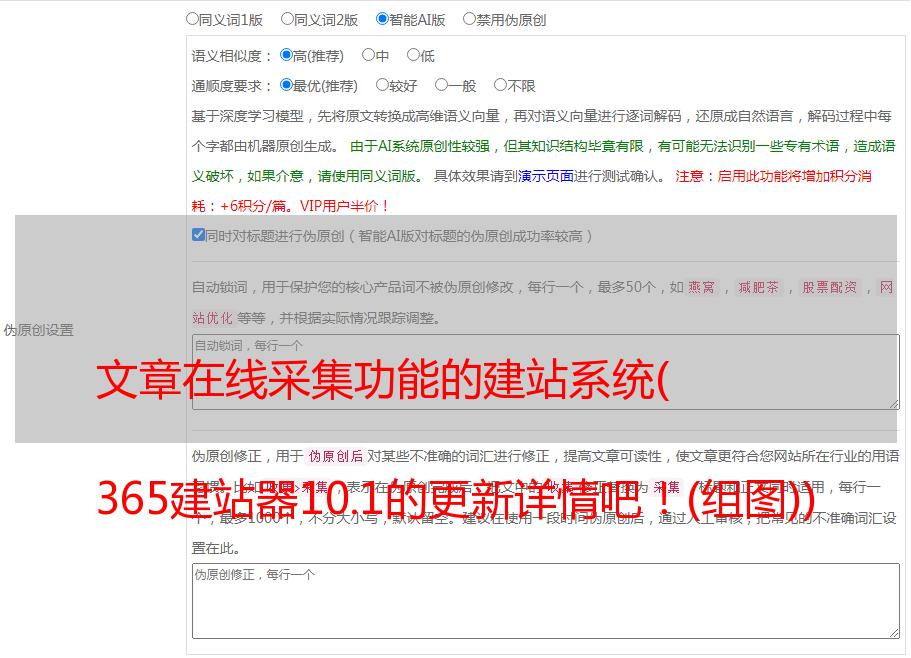Image resolution: width=911 pixels, height=658 pixels.
Task: Set 通顺度要求 to 不限
Action: (x=500, y=85)
